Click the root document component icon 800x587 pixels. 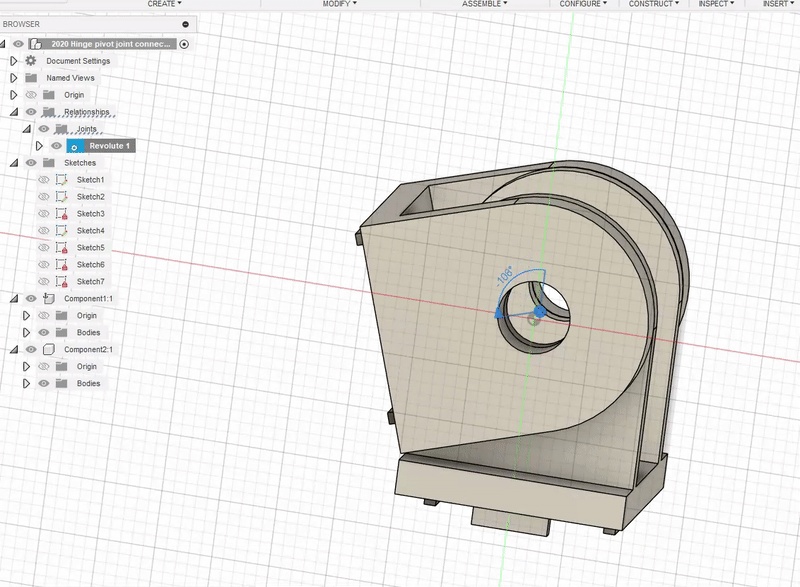[x=36, y=44]
